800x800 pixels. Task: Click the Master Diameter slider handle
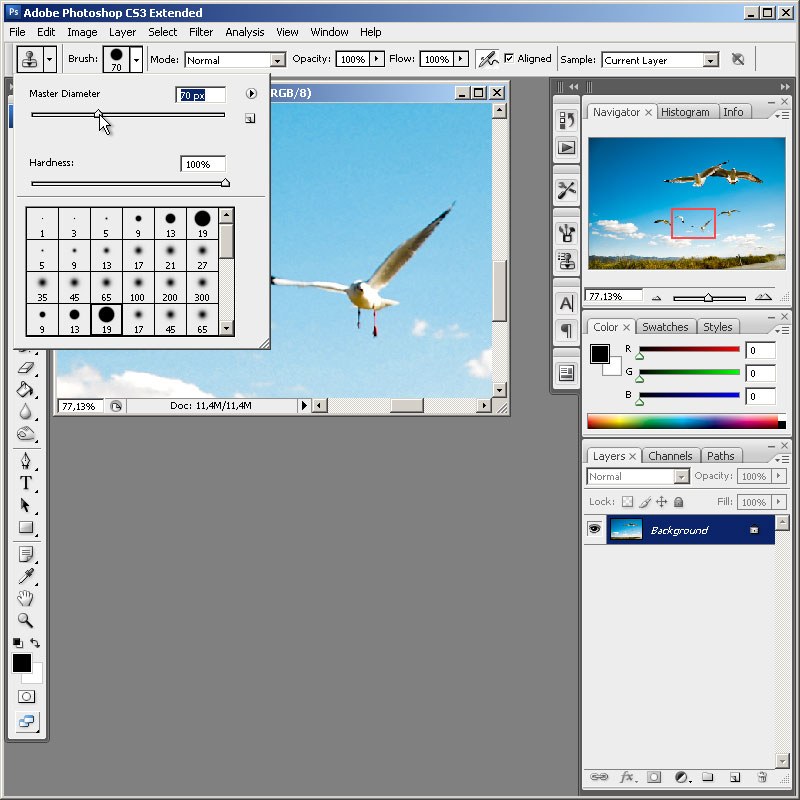click(98, 114)
